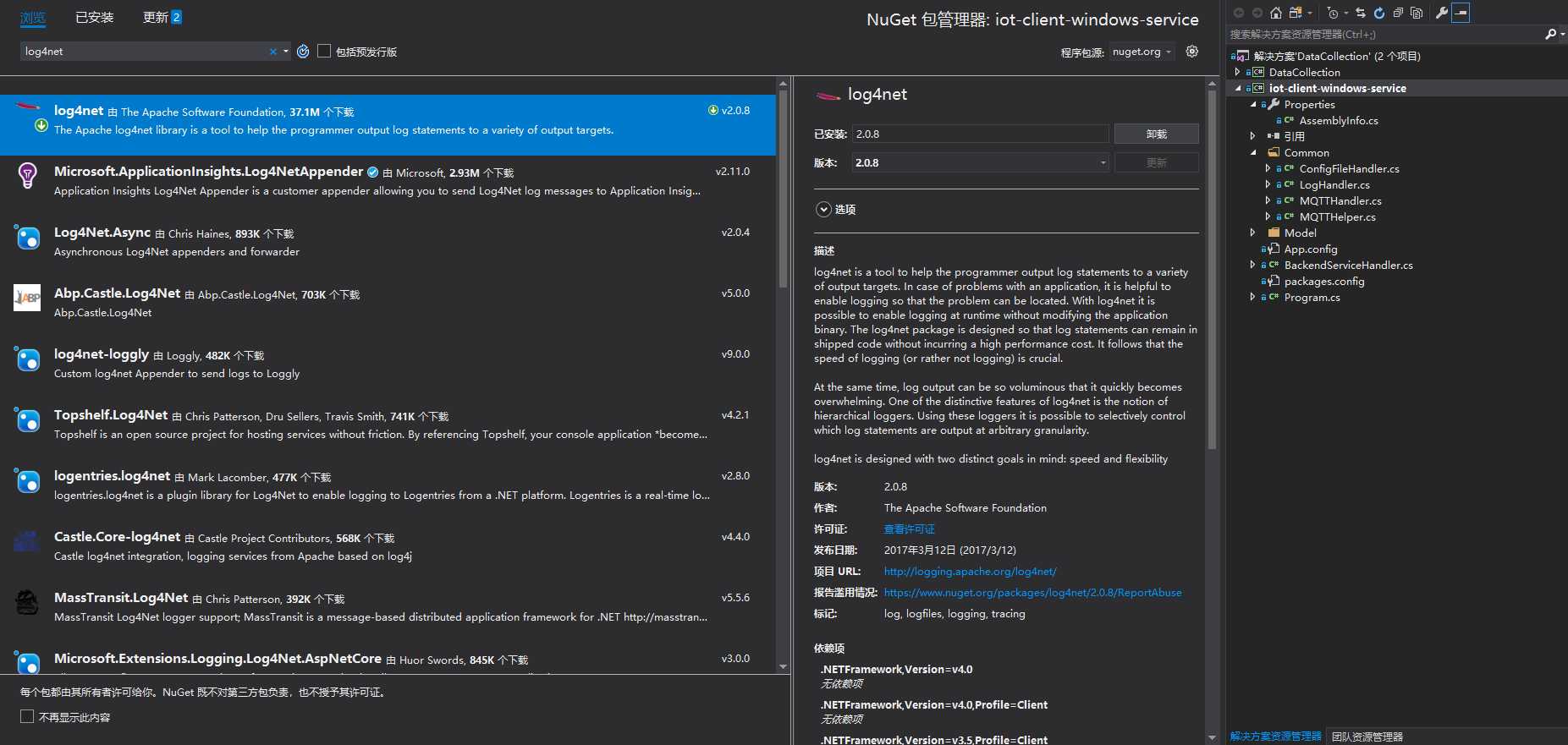Select MQTTHelper.cs in the tree
Screen dimensions: 1568x745
(x=1337, y=216)
